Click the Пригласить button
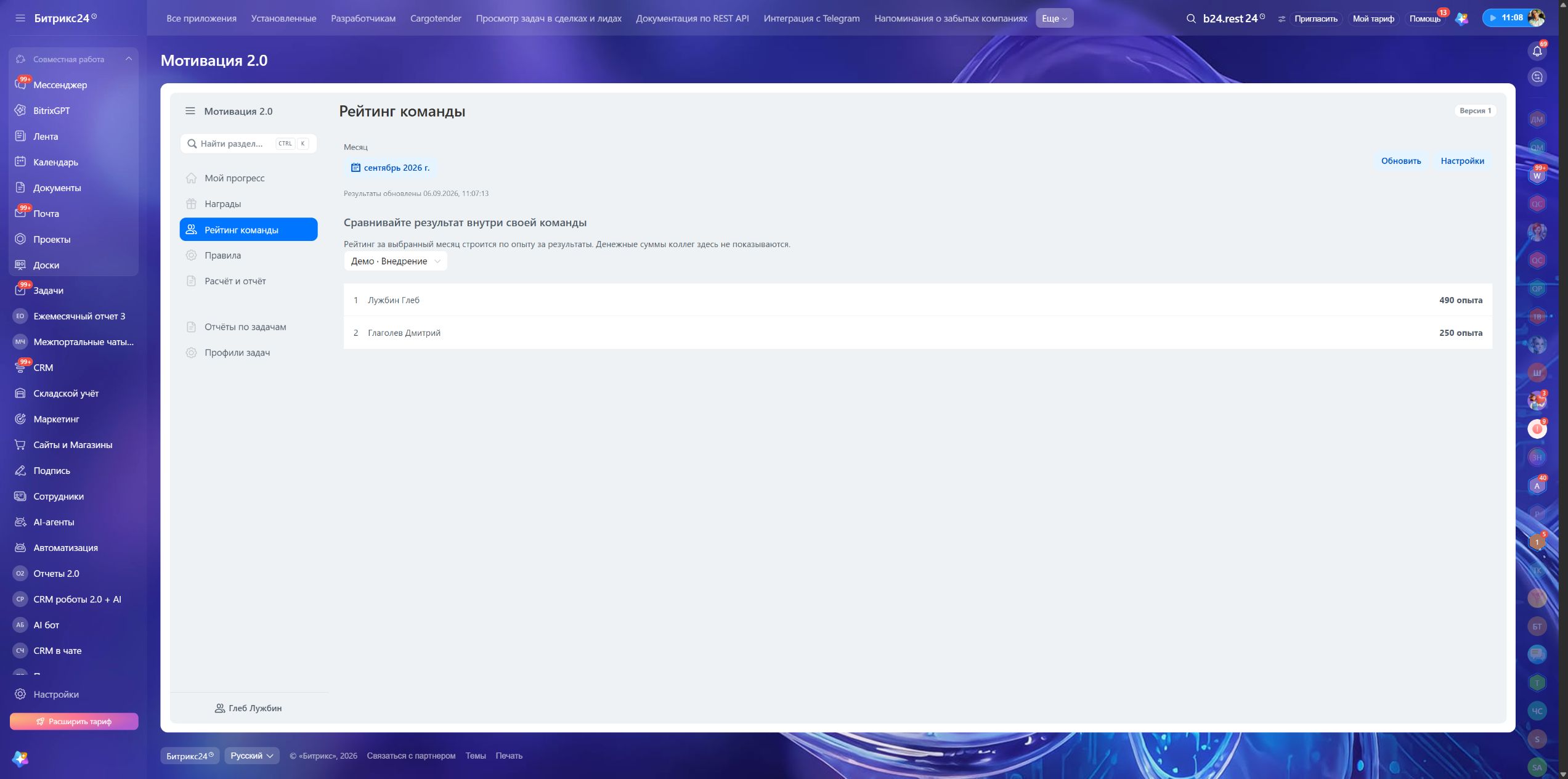This screenshot has height=779, width=1568. pos(1315,18)
